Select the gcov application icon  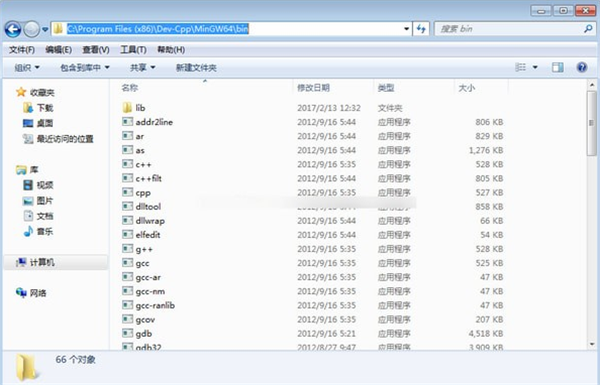127,319
